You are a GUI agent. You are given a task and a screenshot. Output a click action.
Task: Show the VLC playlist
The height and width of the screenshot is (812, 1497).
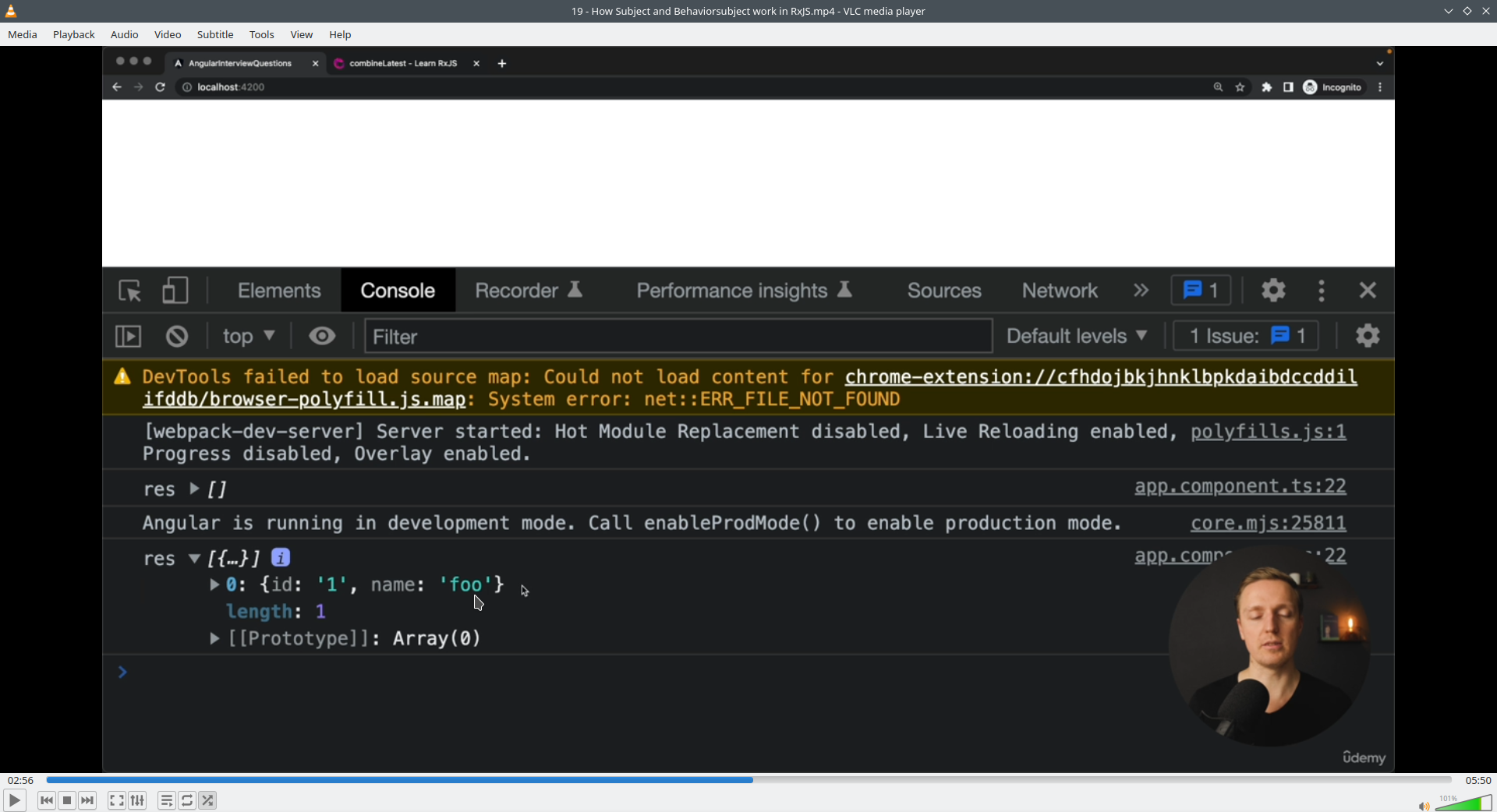166,800
